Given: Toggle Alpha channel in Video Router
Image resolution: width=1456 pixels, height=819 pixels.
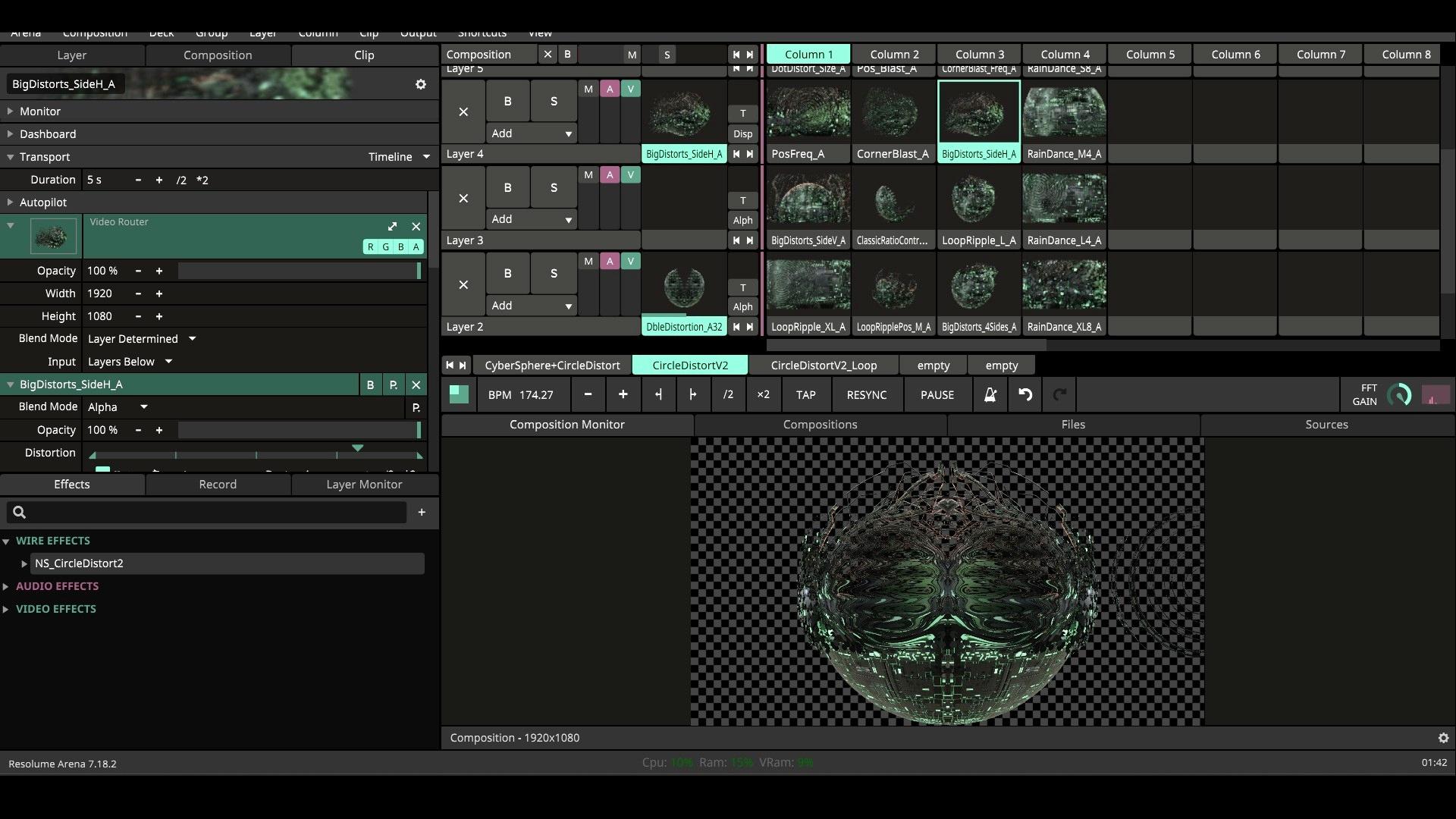Looking at the screenshot, I should point(416,247).
